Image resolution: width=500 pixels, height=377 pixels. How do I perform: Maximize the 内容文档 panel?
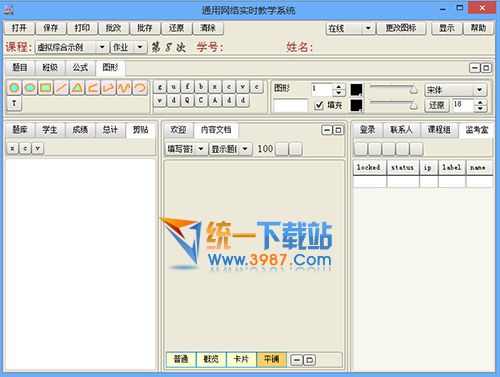(338, 130)
